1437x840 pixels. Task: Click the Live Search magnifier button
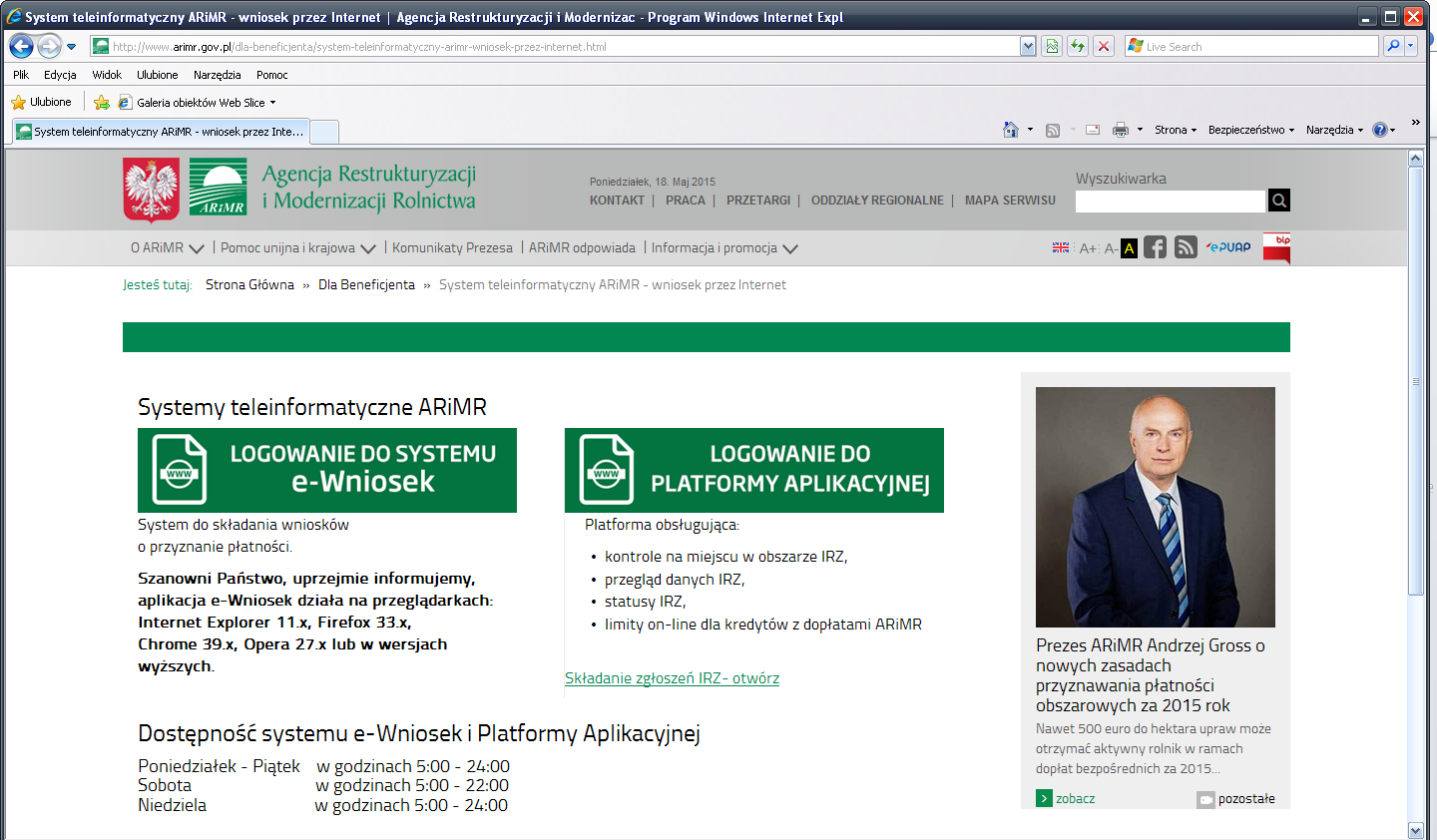tap(1394, 46)
